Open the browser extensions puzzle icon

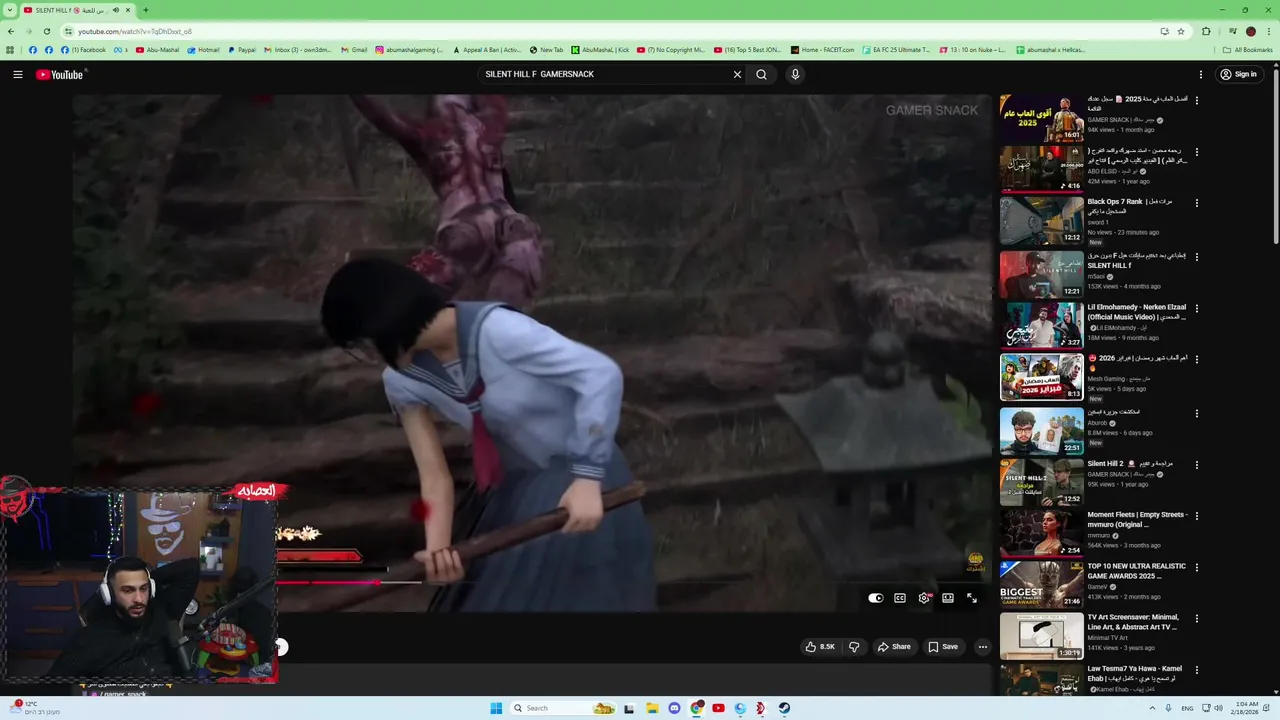click(x=1206, y=31)
